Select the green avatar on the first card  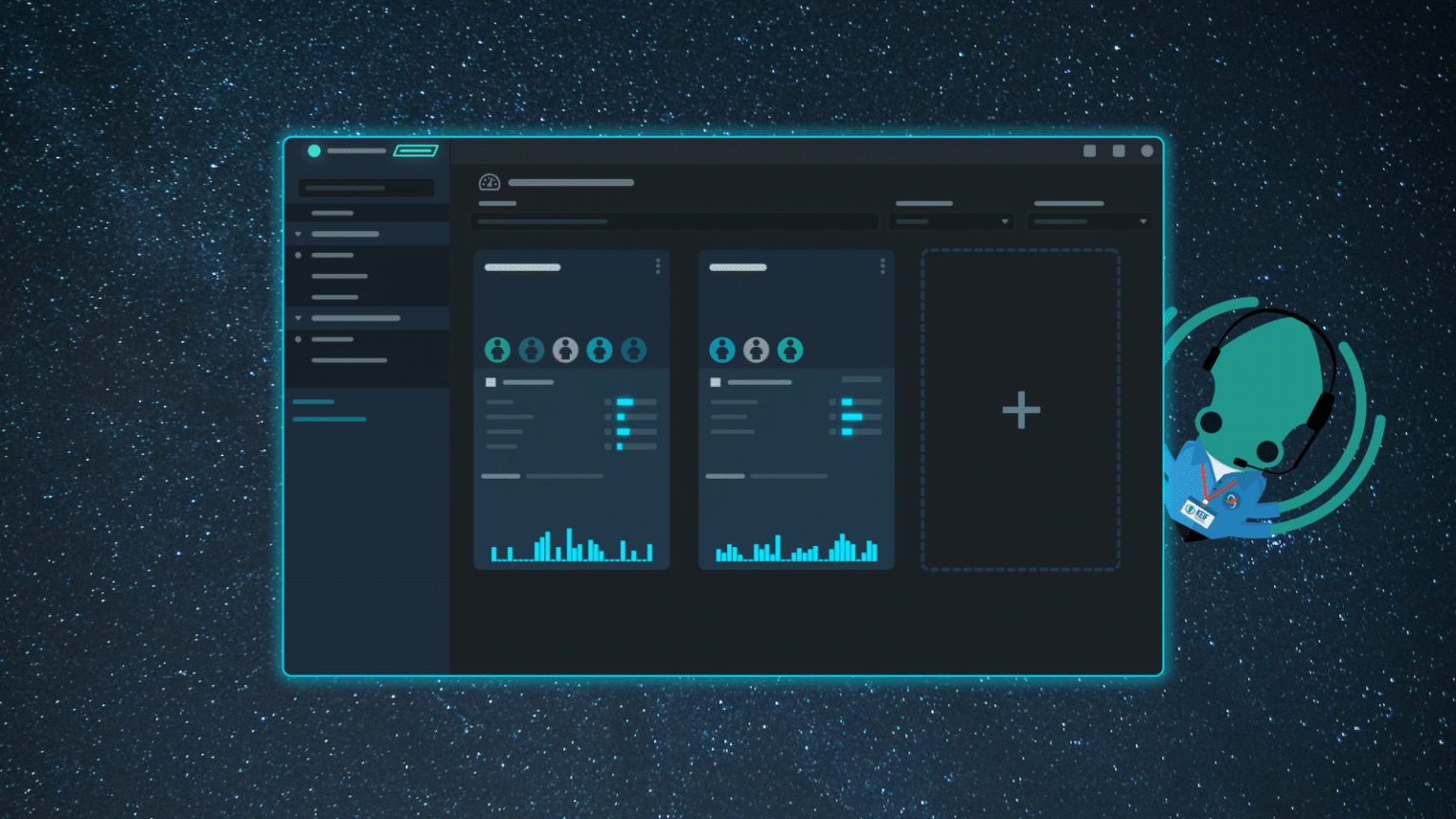coord(498,350)
